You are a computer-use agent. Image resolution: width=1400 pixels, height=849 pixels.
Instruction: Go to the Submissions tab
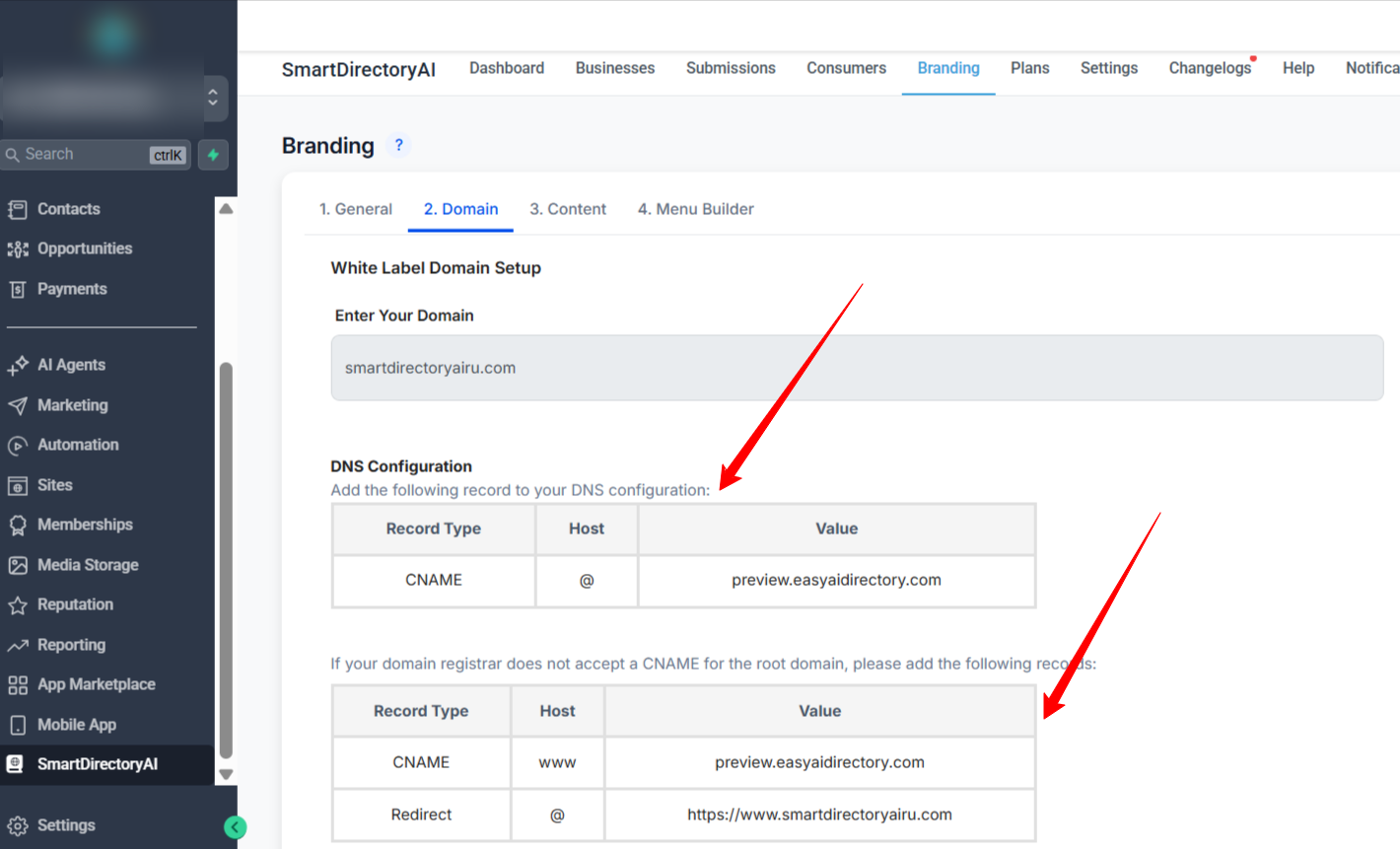pyautogui.click(x=731, y=68)
